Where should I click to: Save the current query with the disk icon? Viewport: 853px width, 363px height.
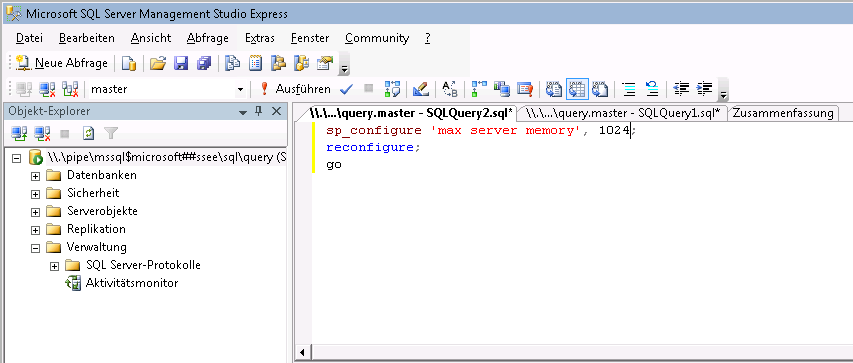[181, 63]
